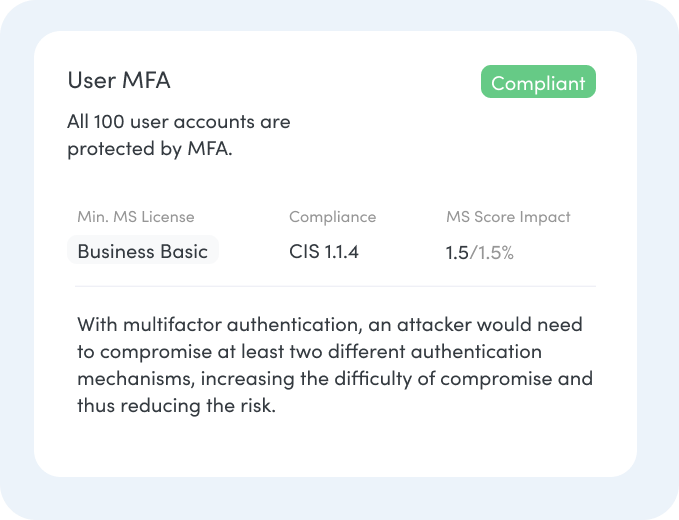Click the "All 100 user accounts are" line
The image size is (679, 520).
tap(179, 122)
